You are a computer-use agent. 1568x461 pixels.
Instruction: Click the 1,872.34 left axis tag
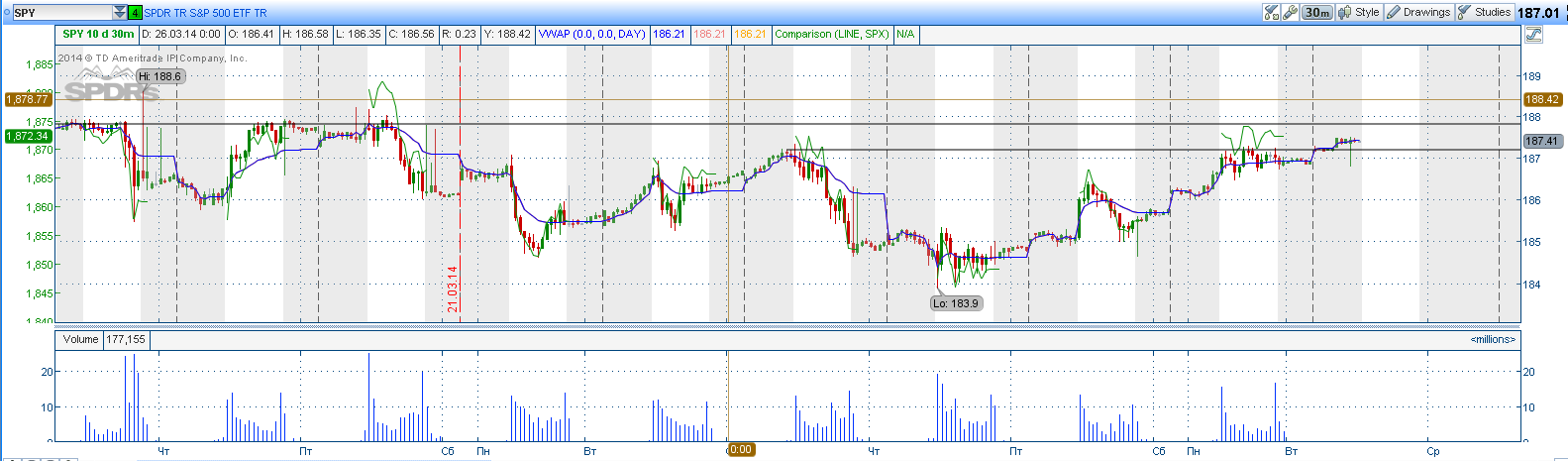(27, 136)
